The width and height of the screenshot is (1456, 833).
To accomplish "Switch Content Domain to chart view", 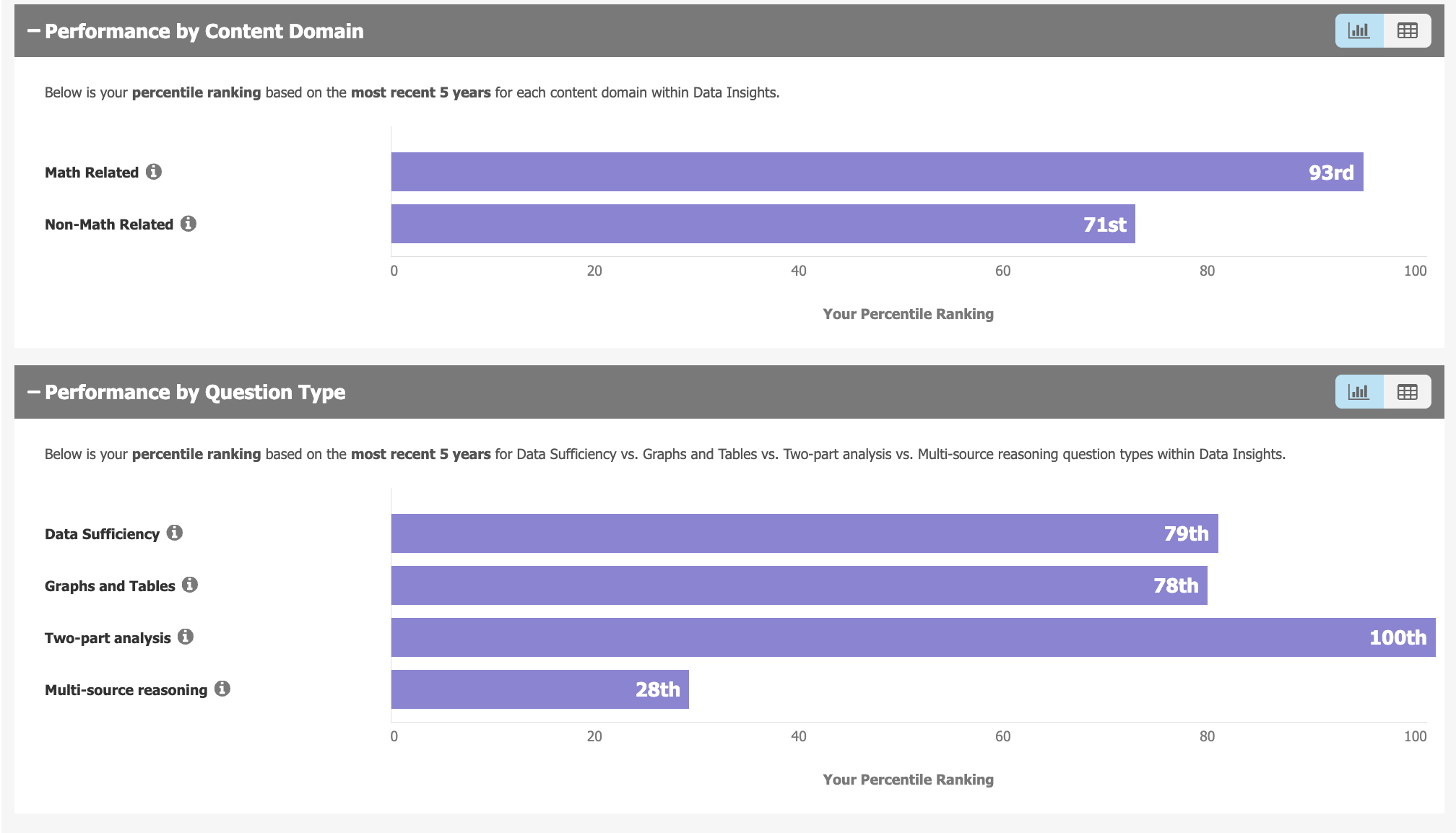I will coord(1359,31).
